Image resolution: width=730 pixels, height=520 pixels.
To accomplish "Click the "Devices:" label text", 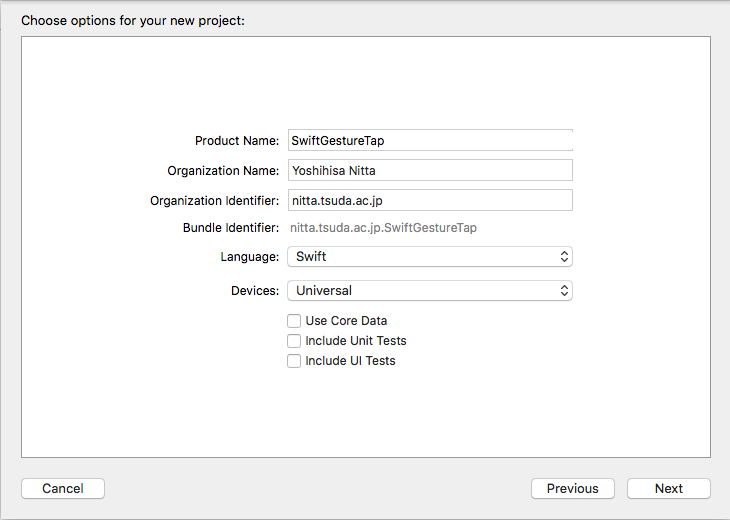I will tap(254, 291).
